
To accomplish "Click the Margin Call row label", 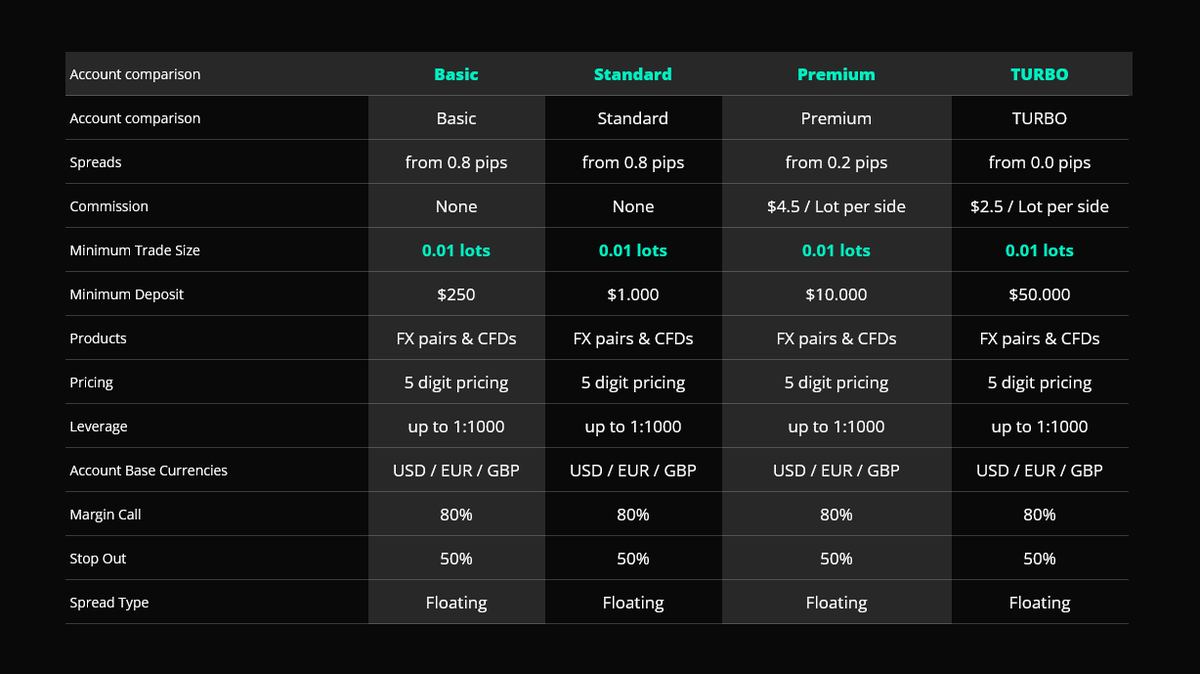I will click(105, 514).
